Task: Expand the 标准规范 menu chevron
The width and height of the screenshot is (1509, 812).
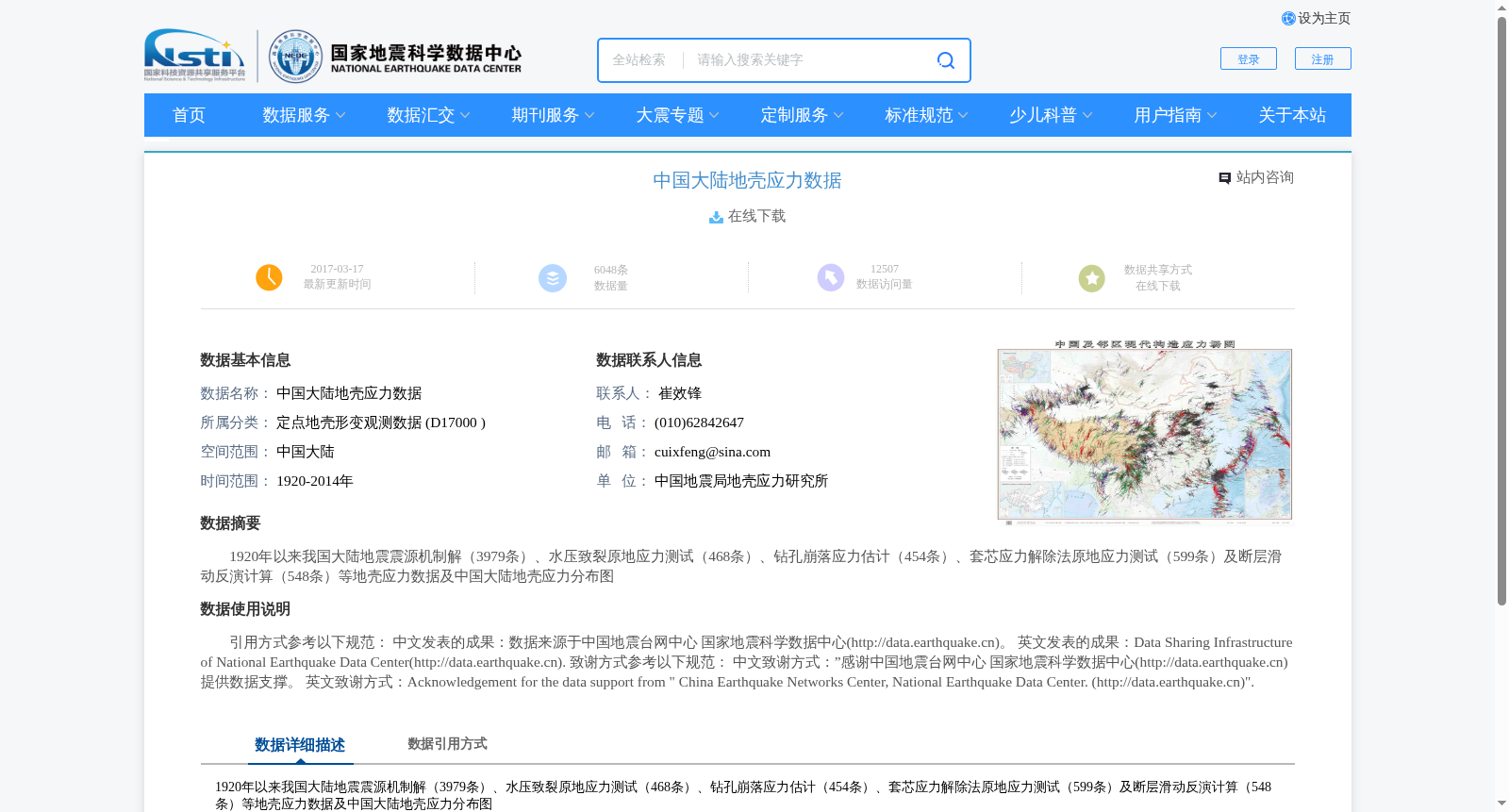Action: [x=963, y=115]
